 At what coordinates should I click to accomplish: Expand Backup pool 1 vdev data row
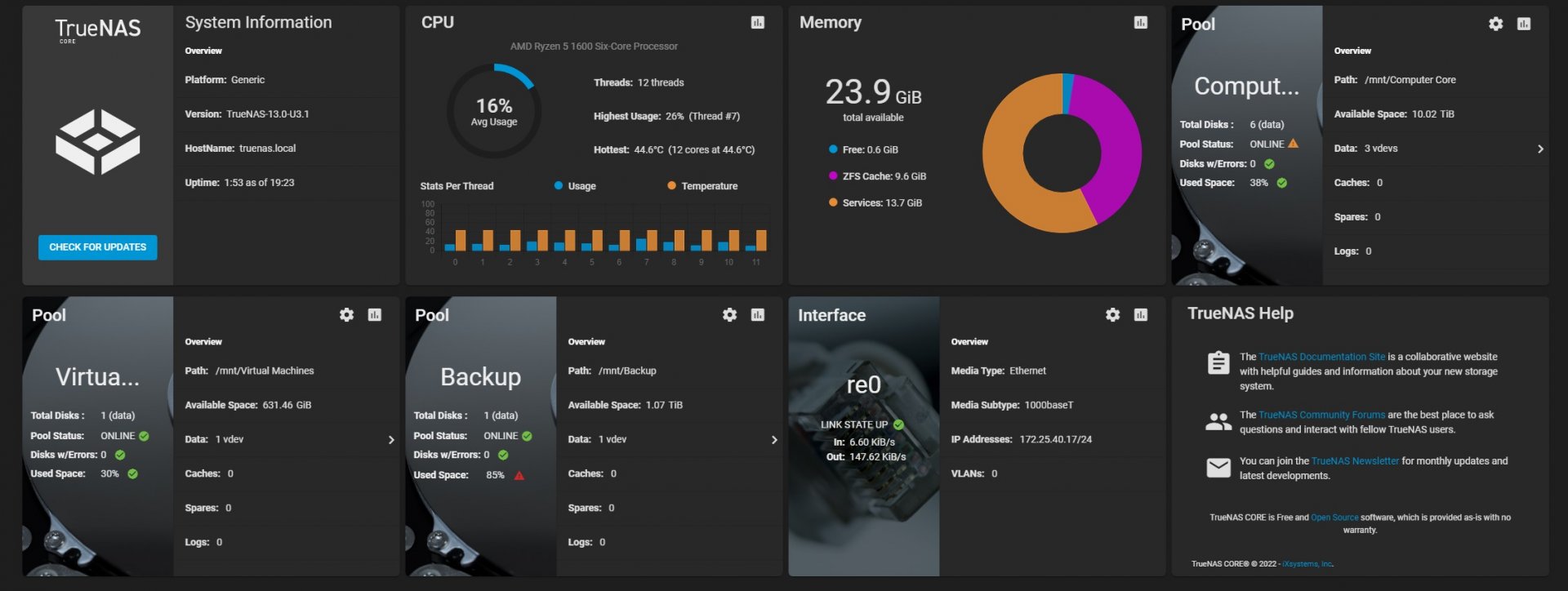(773, 440)
